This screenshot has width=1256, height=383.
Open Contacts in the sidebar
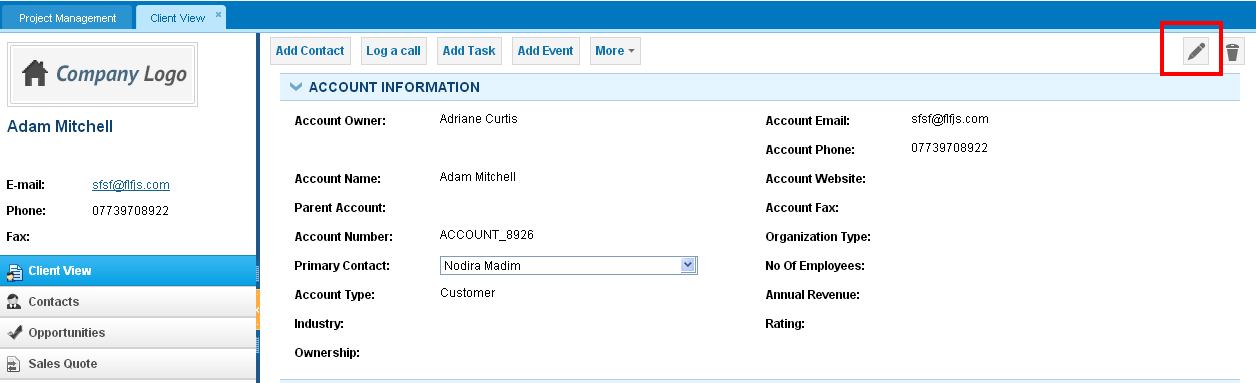click(128, 302)
